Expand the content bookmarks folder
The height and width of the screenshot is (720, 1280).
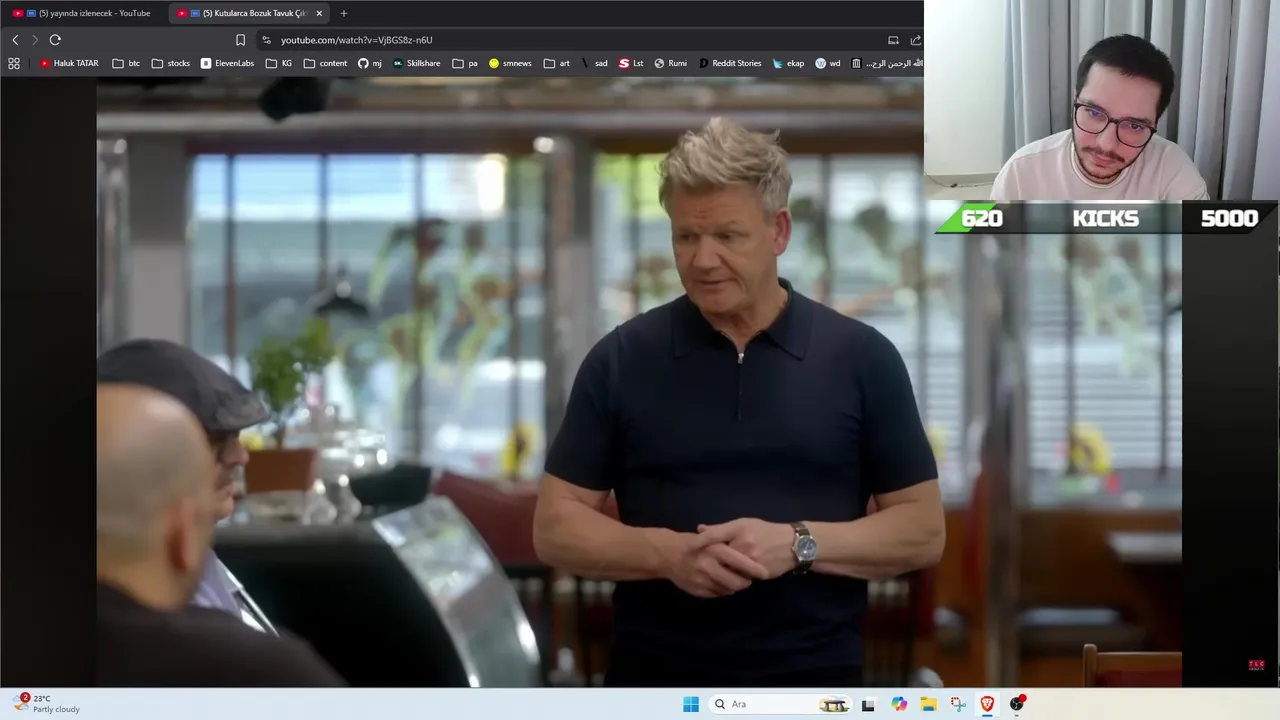325,63
